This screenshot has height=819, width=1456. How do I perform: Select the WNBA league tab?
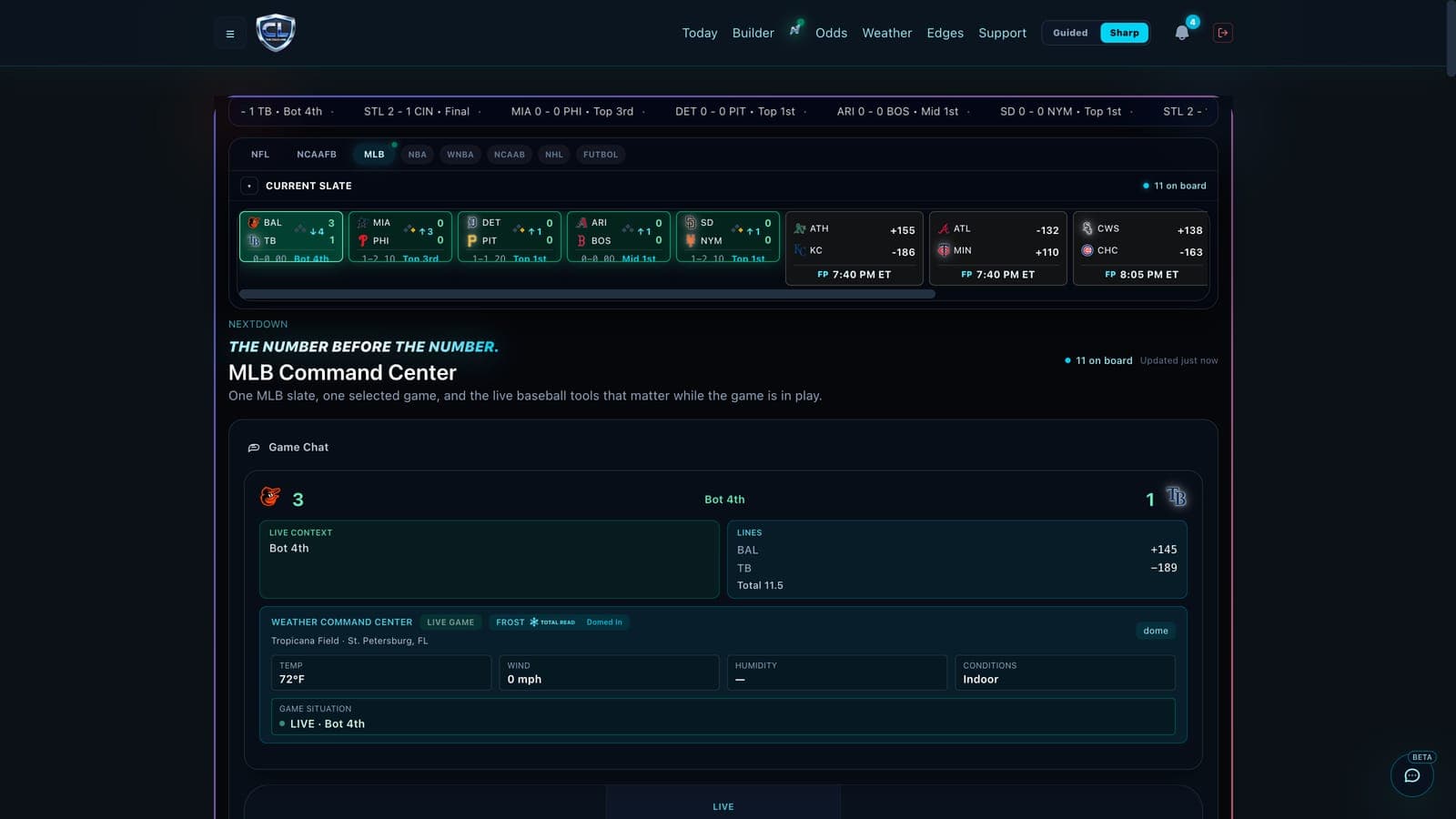coord(460,155)
